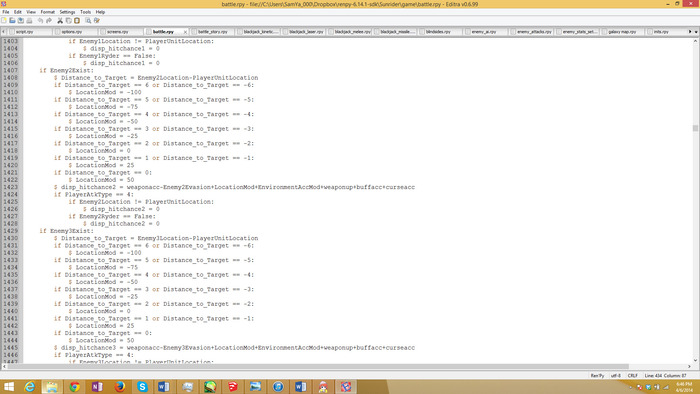Click the 'if Enemy2Exist:' code line
Screen dimensions: 700x394
point(67,71)
